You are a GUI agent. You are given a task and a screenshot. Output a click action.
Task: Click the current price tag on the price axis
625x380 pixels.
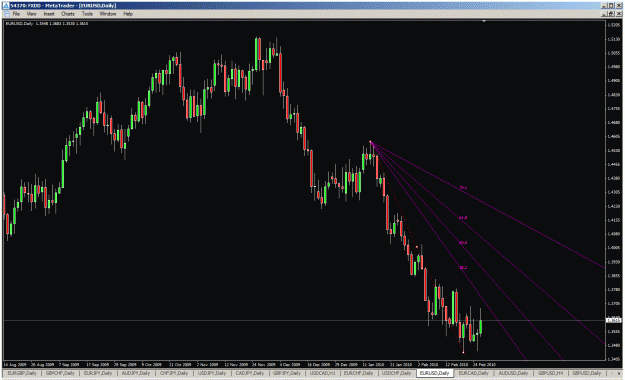coord(613,320)
